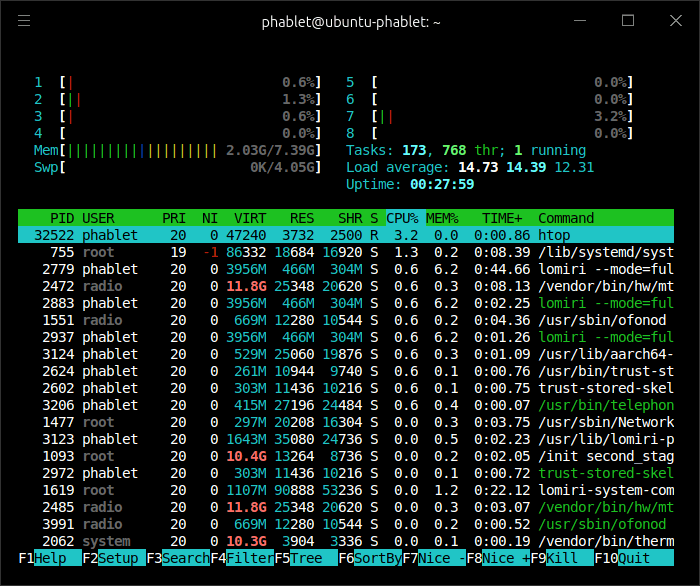
Task: Select lomiri-system-com process PID 1619
Action: point(346,490)
